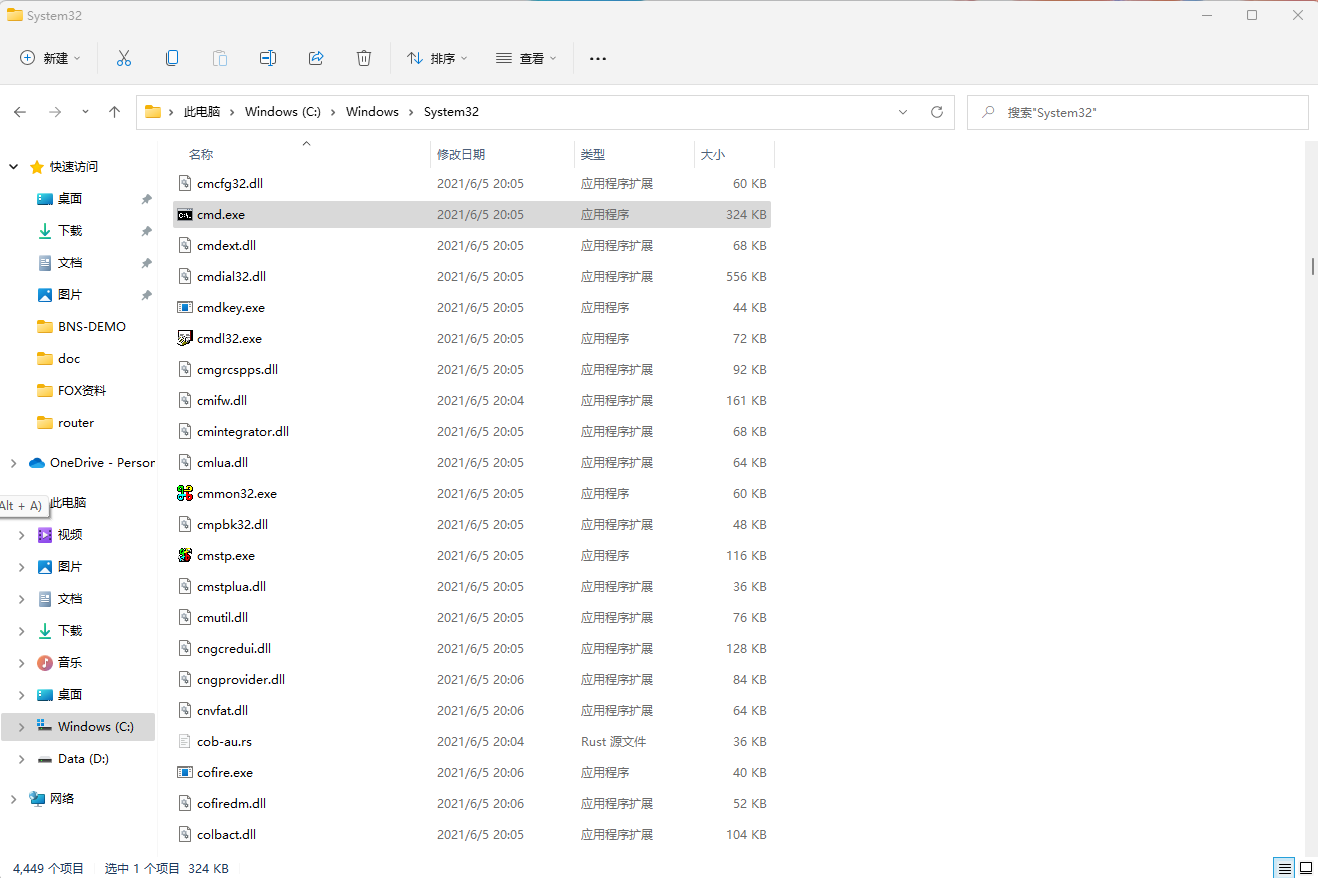Click the Cut scissors icon in toolbar
Screen dimensions: 1318x878
coord(124,58)
